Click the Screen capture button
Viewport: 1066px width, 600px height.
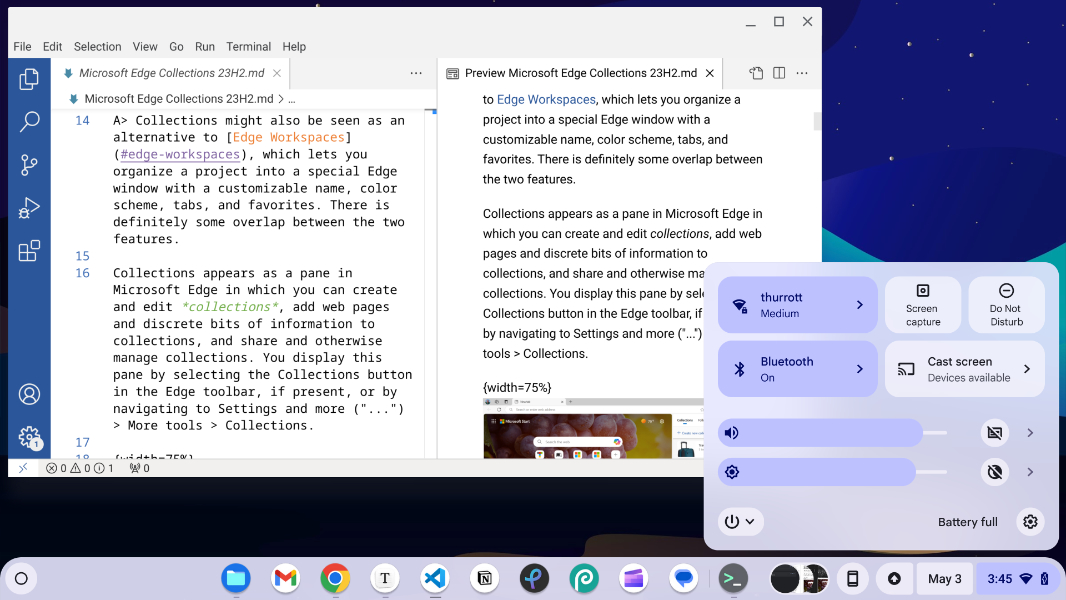coord(923,304)
